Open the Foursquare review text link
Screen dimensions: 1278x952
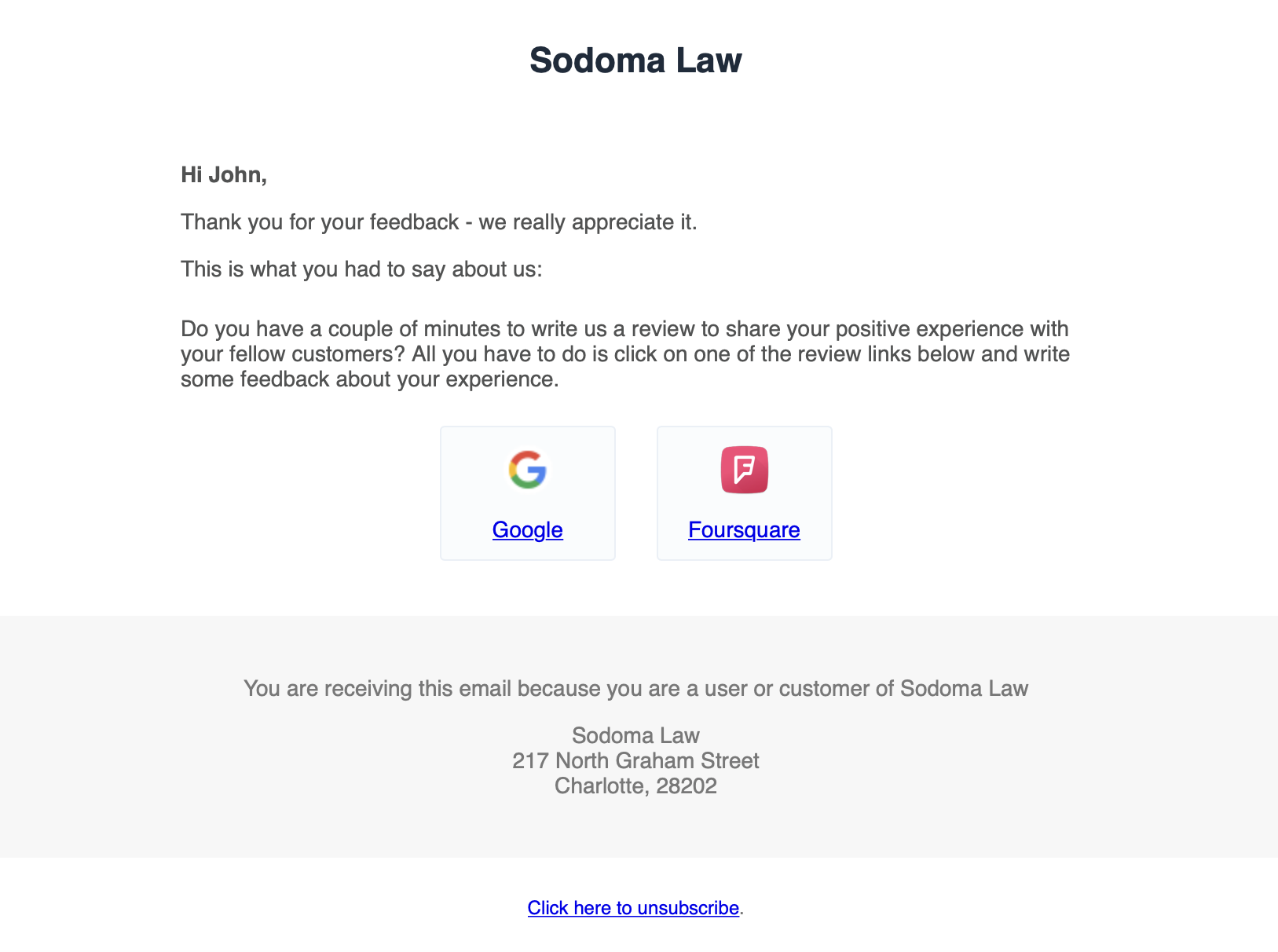(744, 530)
